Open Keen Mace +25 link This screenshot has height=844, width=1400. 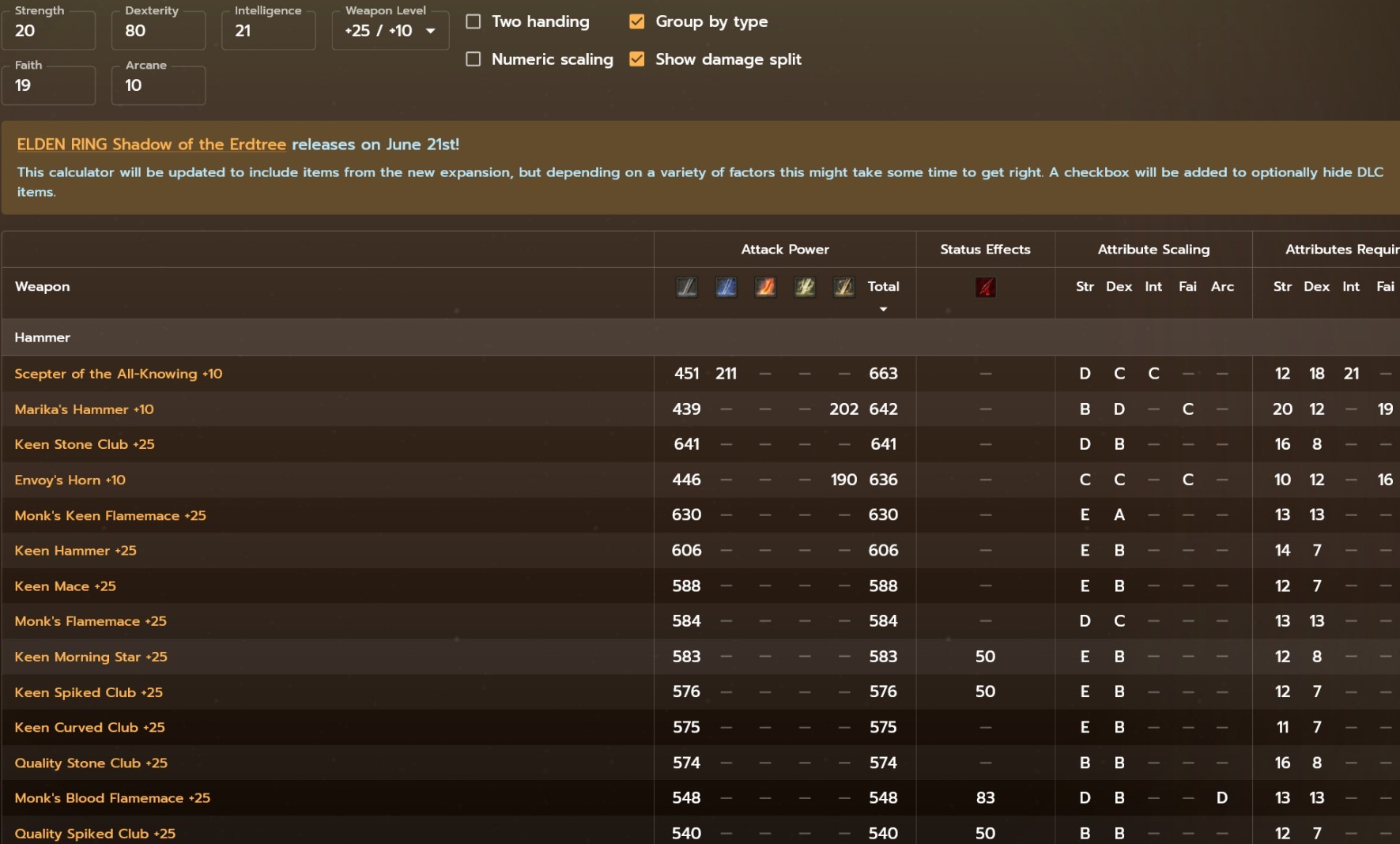pyautogui.click(x=65, y=586)
